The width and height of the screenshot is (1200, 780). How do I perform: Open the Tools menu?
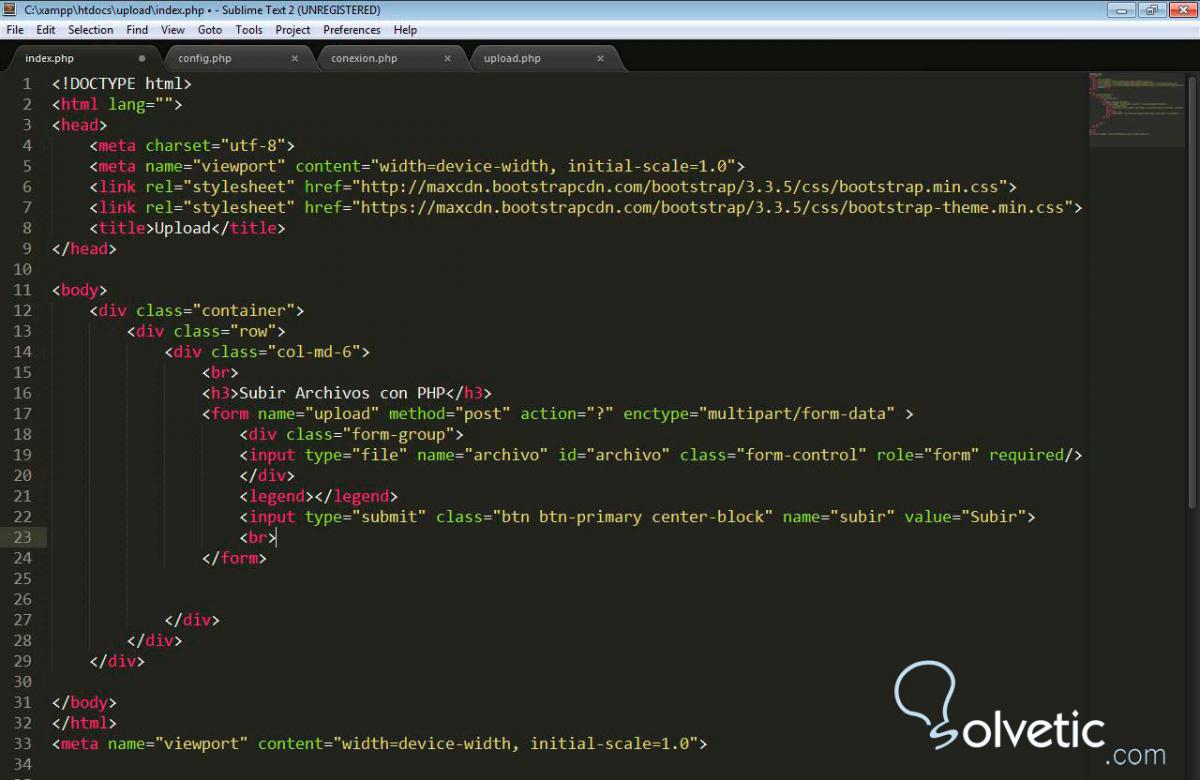[248, 30]
